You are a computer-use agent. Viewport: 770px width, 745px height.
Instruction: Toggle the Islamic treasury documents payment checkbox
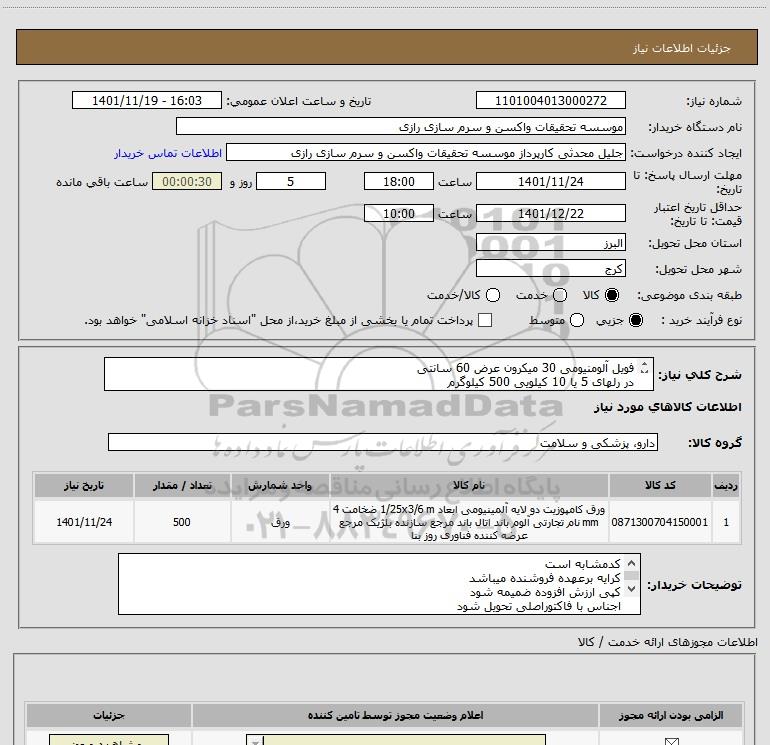485,320
